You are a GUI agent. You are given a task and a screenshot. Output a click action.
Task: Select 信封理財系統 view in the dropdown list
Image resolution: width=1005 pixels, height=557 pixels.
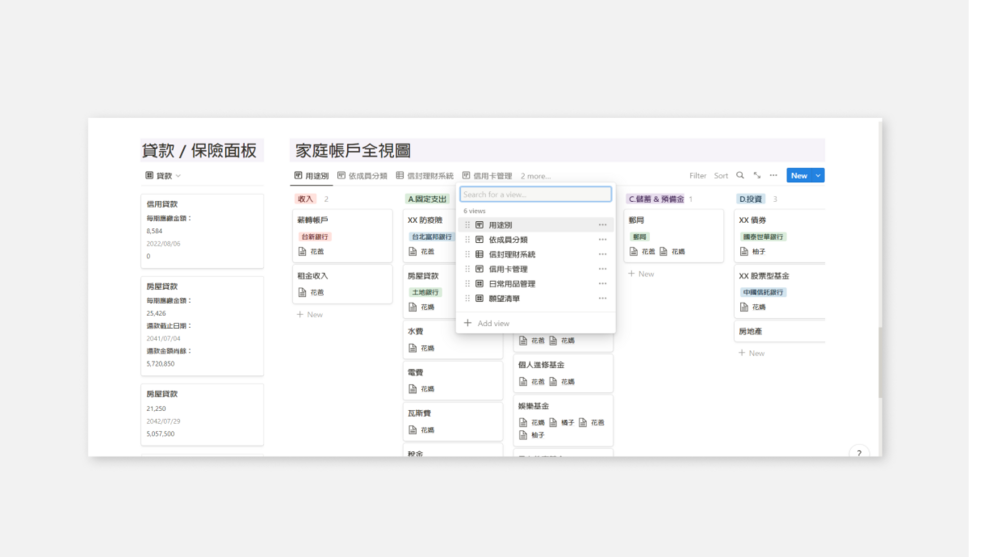[536, 254]
